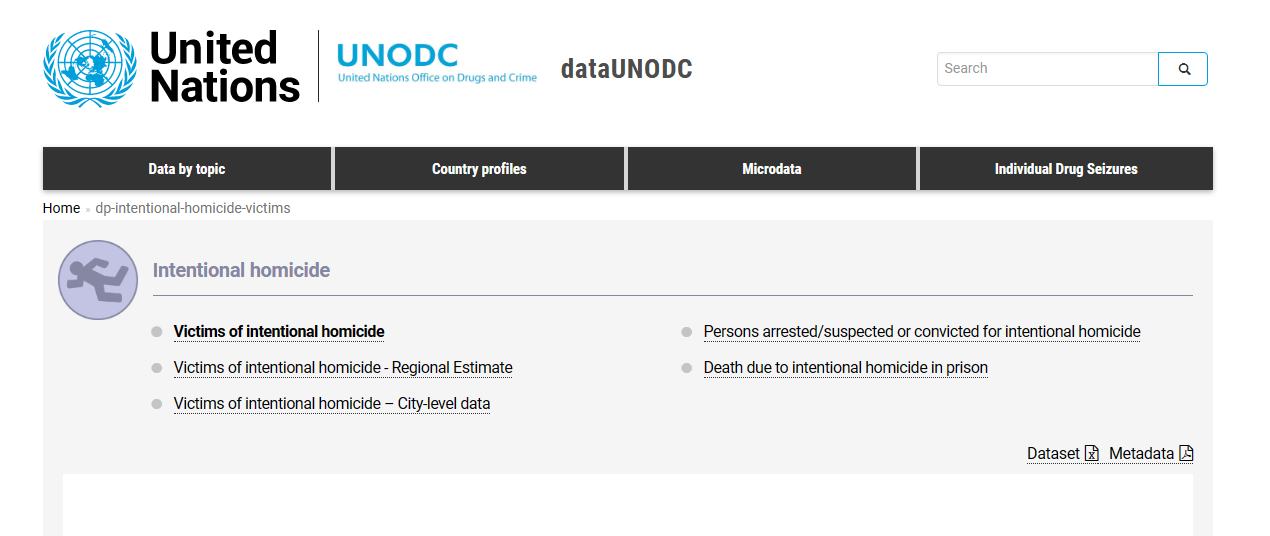Click the magnifying glass search button
This screenshot has height=536, width=1270.
pyautogui.click(x=1183, y=69)
